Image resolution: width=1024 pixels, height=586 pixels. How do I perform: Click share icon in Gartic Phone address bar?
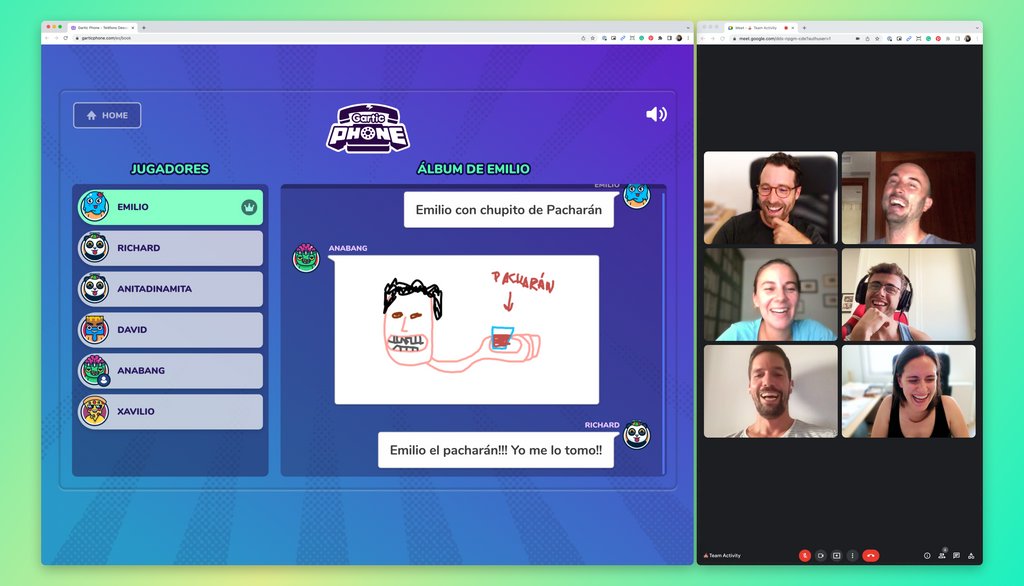tap(583, 38)
